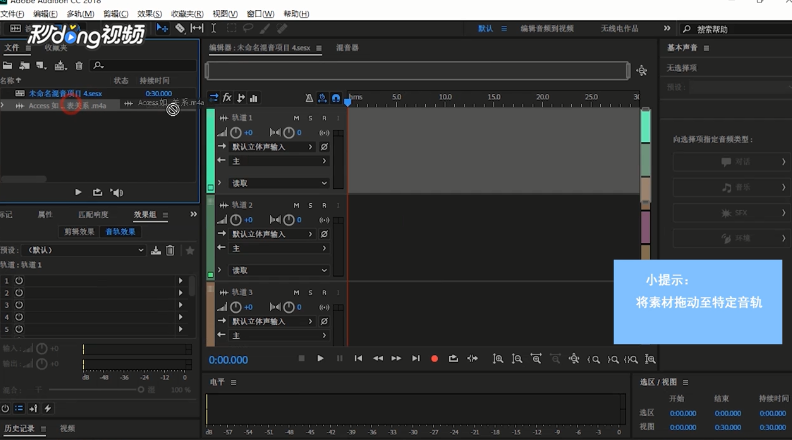Open effect slot 1 arrow menu
This screenshot has width=792, height=440.
point(180,280)
